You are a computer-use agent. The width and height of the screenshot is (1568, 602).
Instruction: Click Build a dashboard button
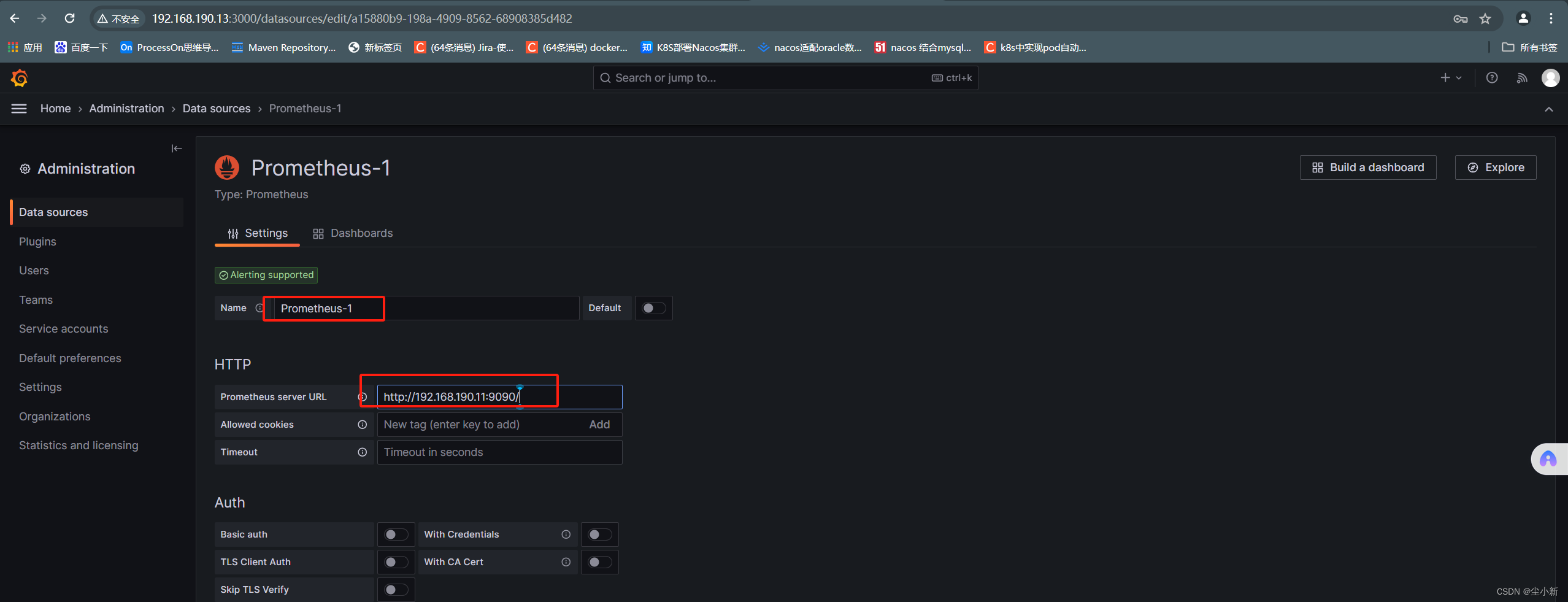point(1367,168)
